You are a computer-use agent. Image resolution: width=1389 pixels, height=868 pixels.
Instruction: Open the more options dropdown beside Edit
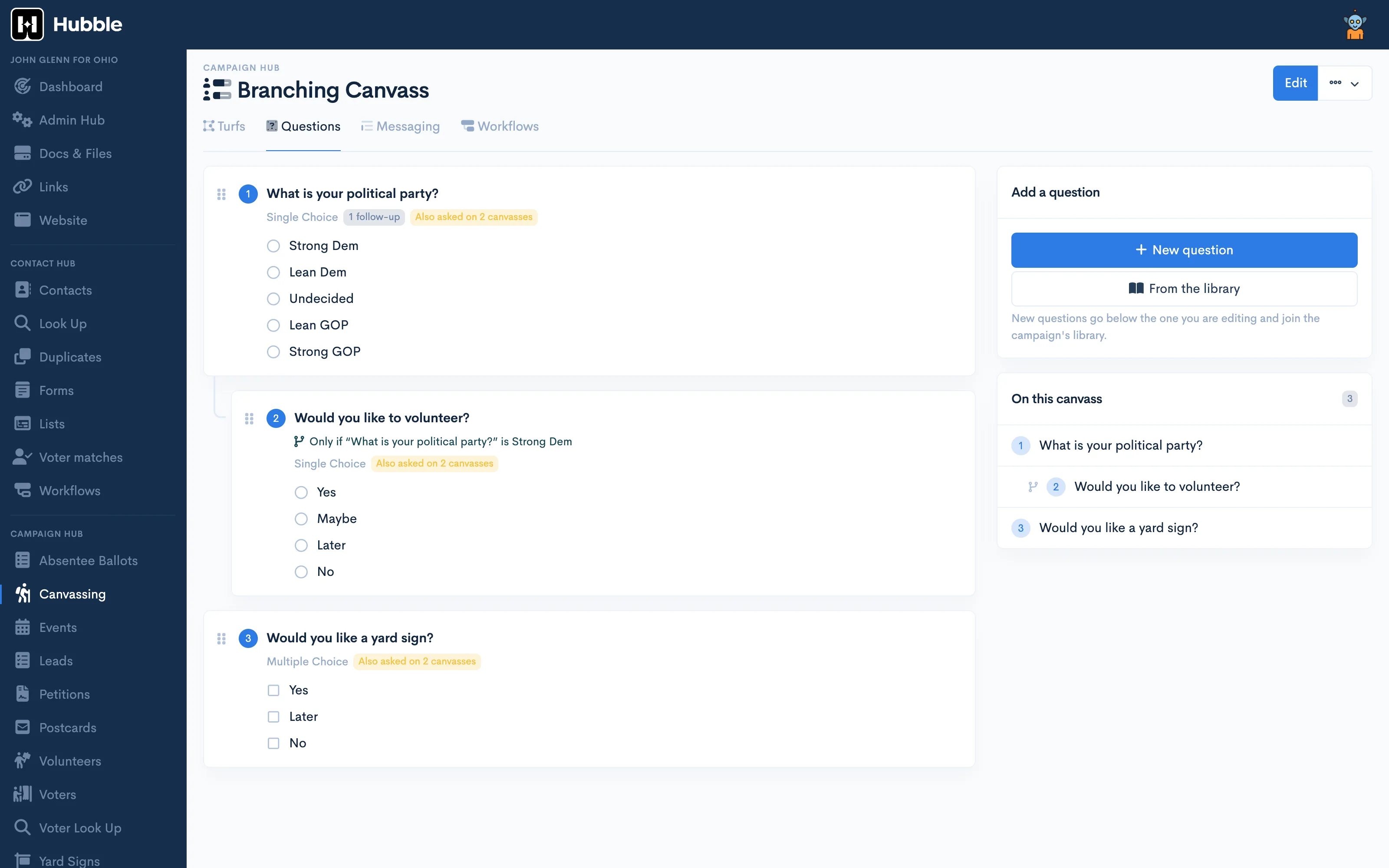[1344, 83]
